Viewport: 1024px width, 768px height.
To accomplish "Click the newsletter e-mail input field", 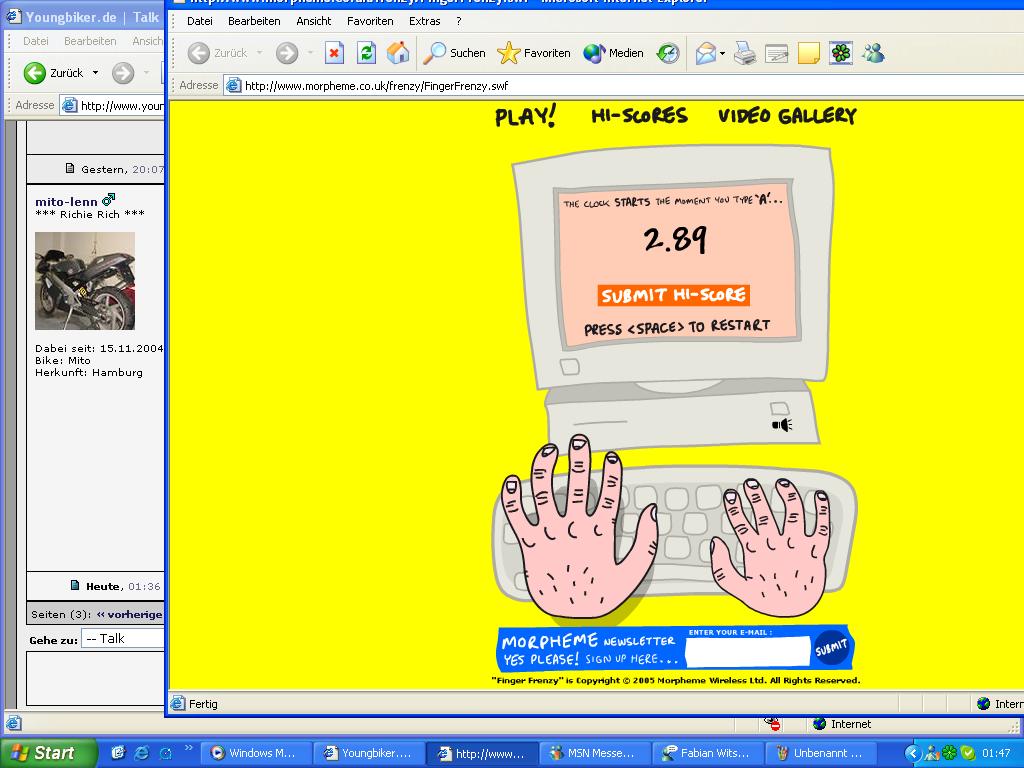I will (x=748, y=652).
